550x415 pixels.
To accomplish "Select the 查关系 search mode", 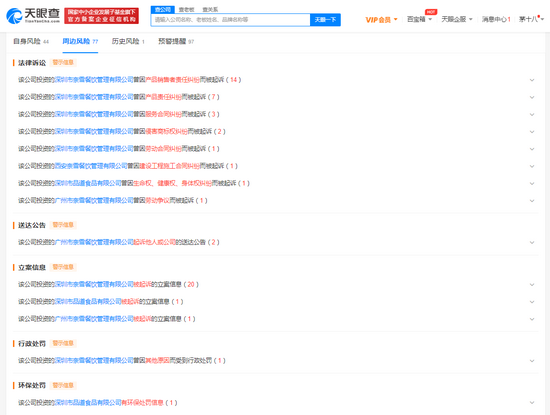I will coord(210,9).
